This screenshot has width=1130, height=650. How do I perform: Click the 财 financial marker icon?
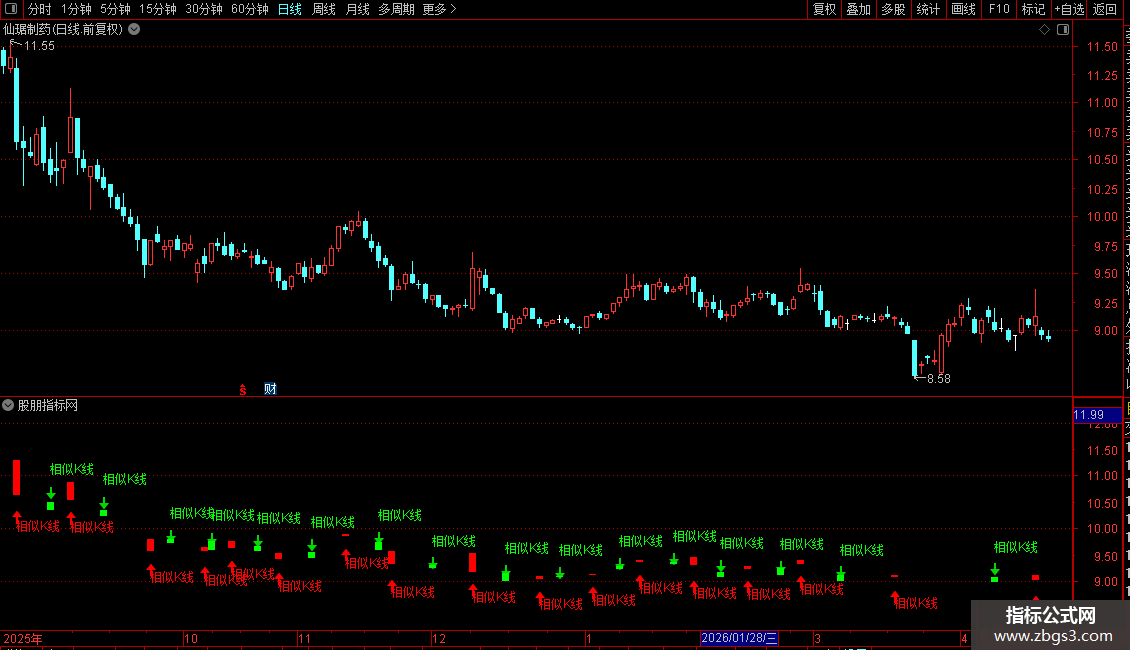[x=270, y=389]
